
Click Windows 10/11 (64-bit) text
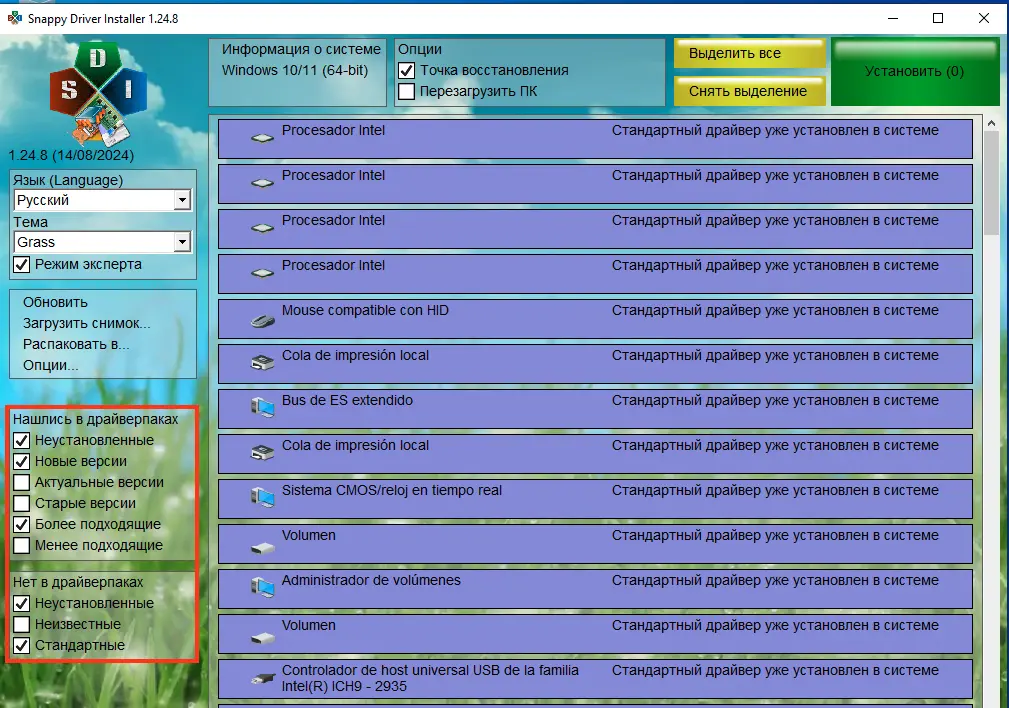(x=295, y=70)
